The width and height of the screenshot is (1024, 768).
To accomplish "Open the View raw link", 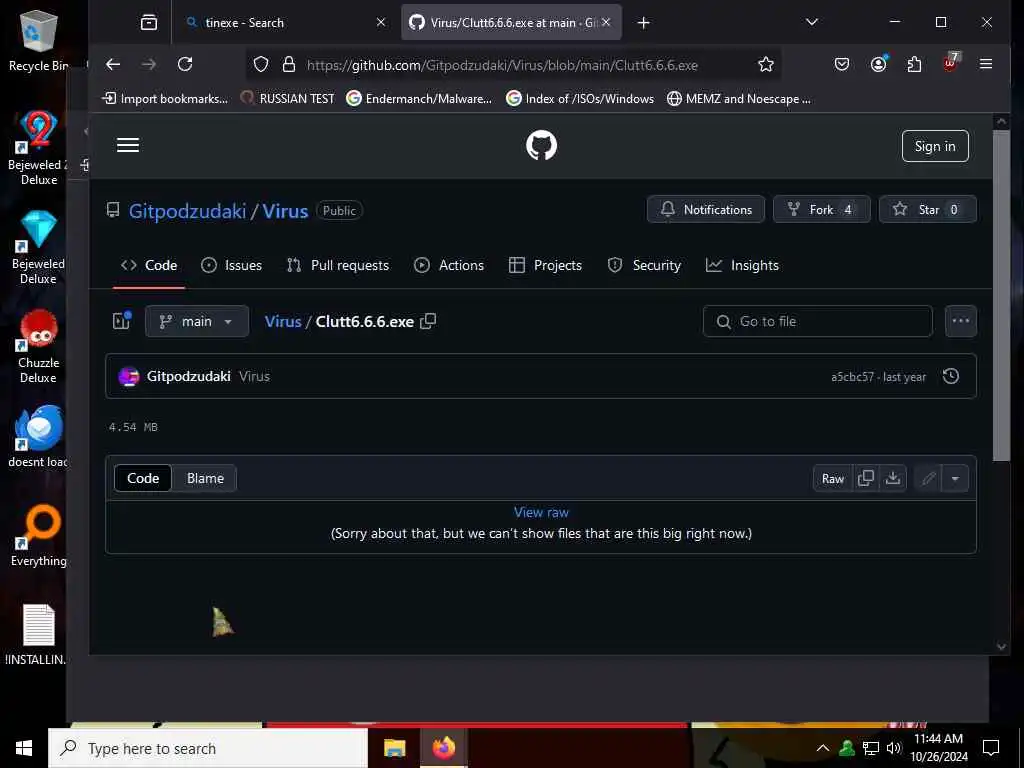I will coord(541,512).
